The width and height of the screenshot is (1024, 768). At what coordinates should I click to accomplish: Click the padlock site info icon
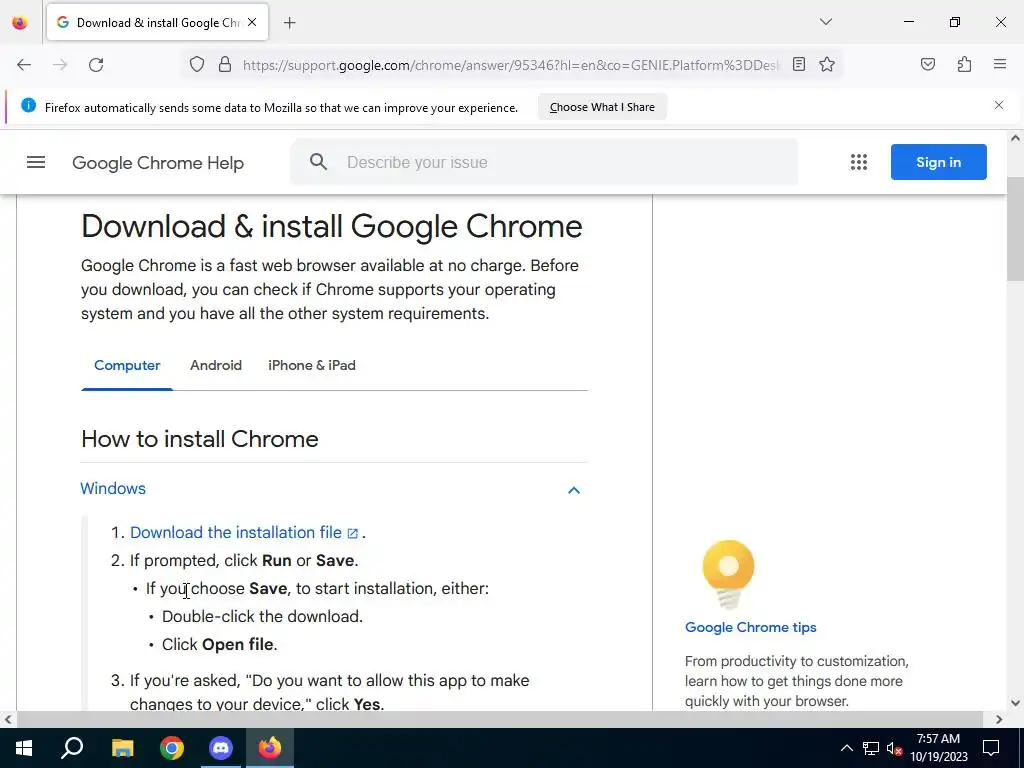click(225, 65)
